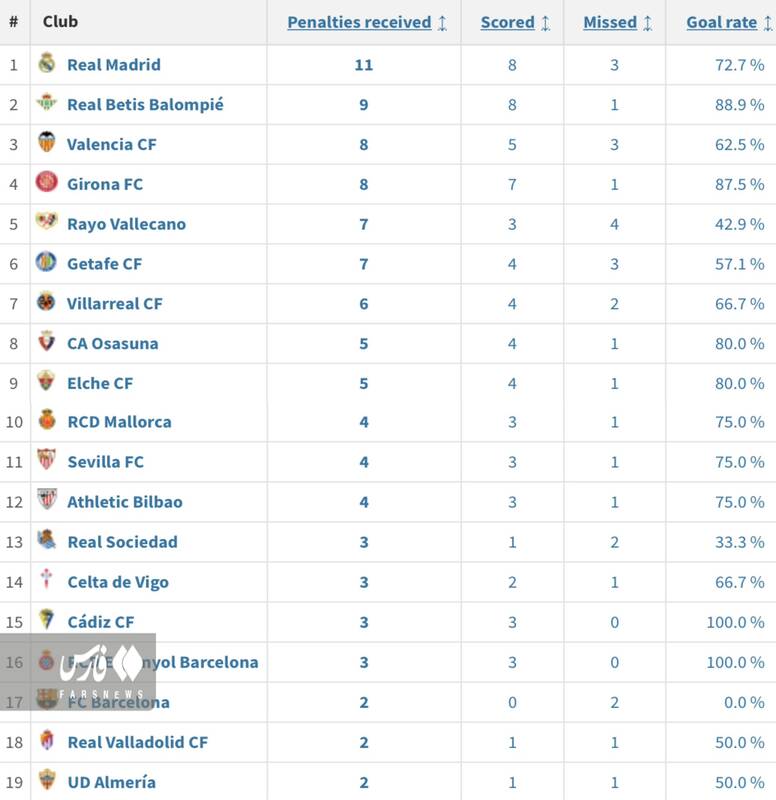Click the Sevilla FC crest icon
The width and height of the screenshot is (776, 800).
[x=47, y=460]
